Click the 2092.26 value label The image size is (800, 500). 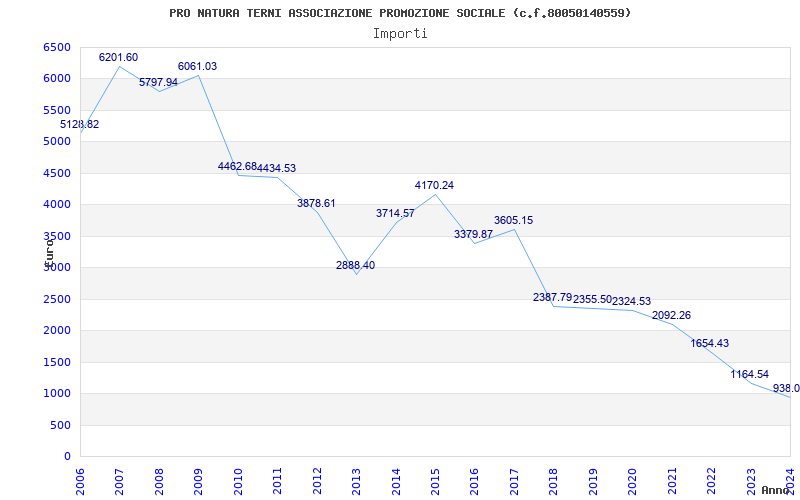(671, 316)
